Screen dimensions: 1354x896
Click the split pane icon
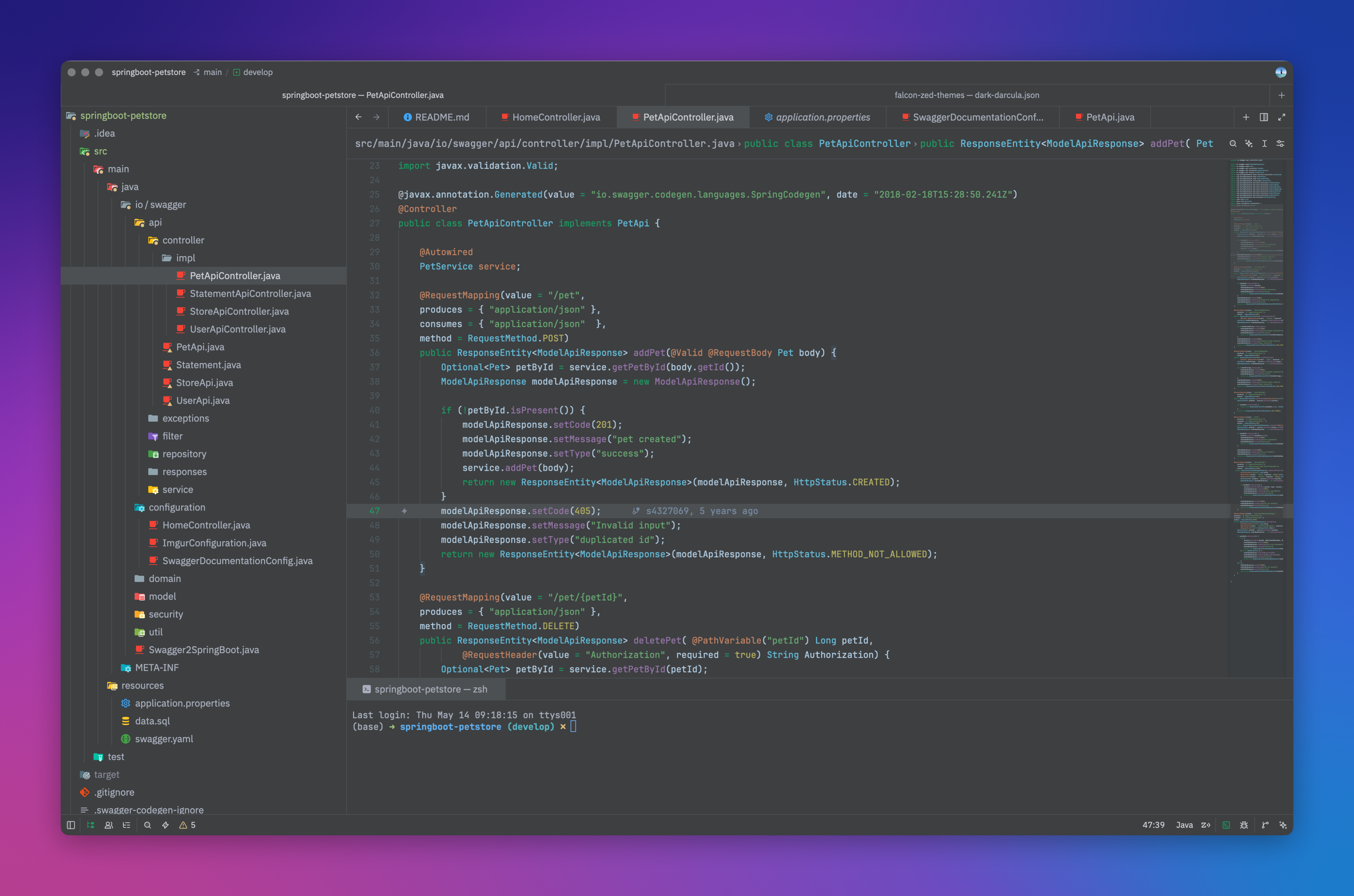pyautogui.click(x=1264, y=117)
